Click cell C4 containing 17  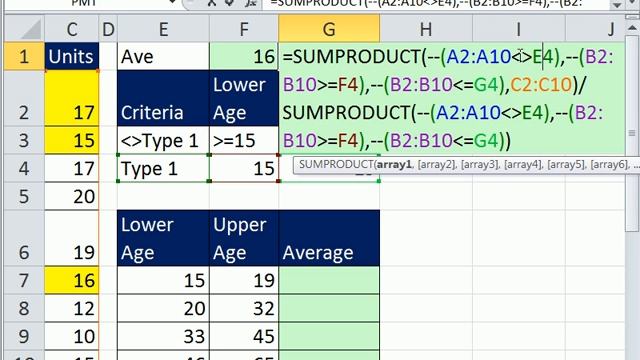tap(71, 168)
